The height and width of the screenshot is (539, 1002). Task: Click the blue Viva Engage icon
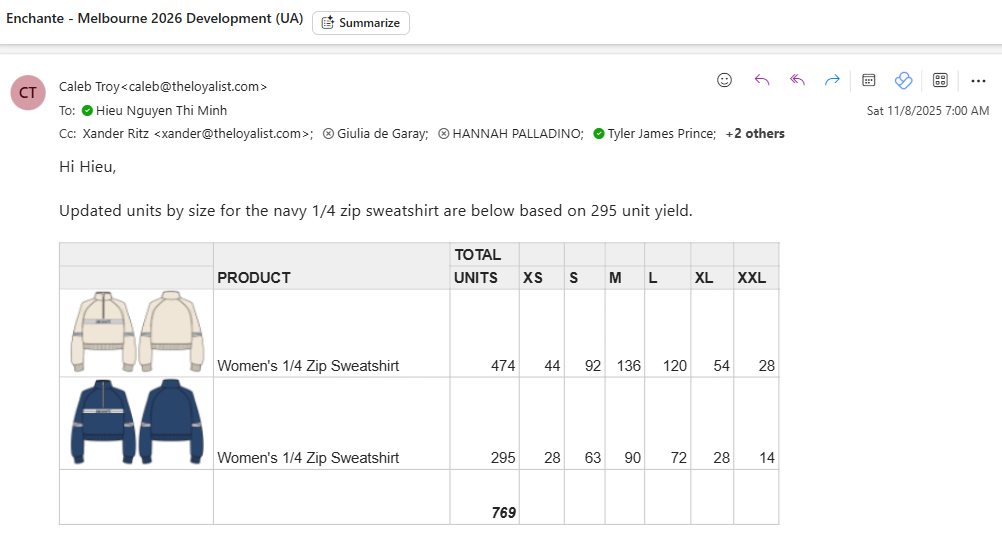903,80
